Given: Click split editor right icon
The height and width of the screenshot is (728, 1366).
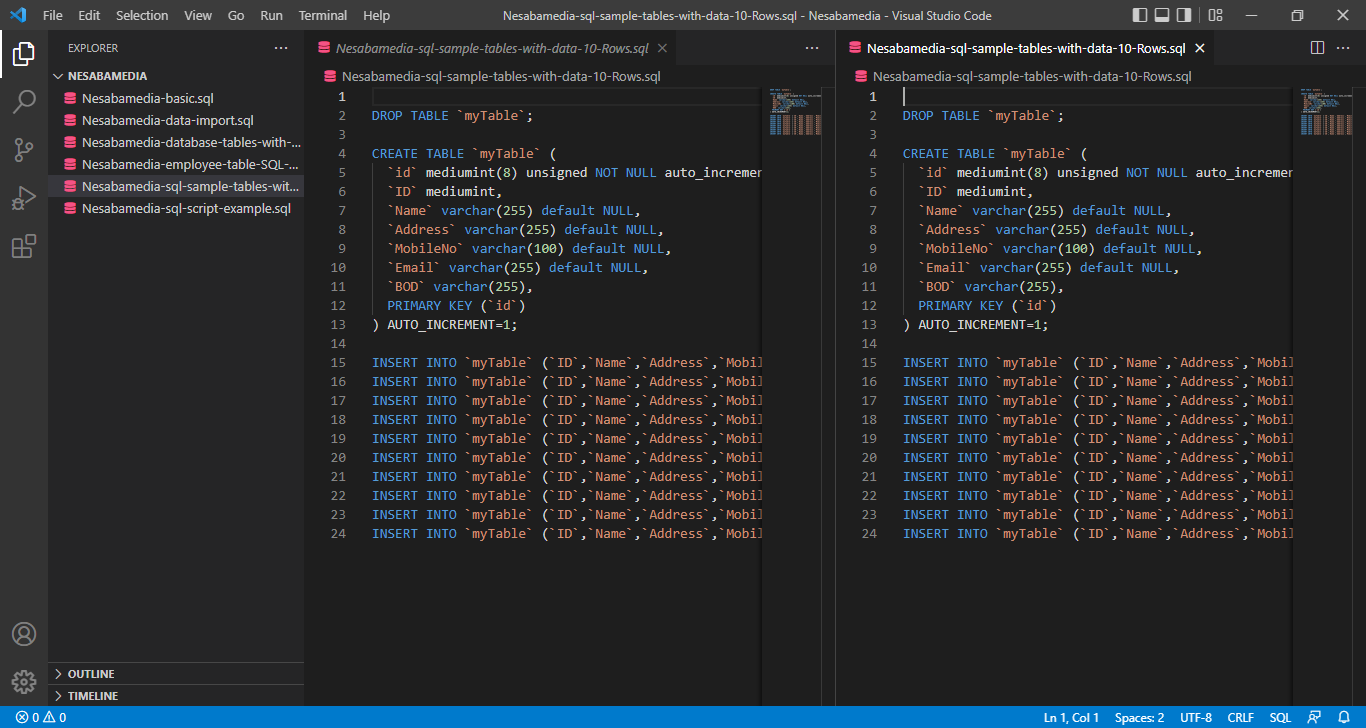Looking at the screenshot, I should point(1317,48).
